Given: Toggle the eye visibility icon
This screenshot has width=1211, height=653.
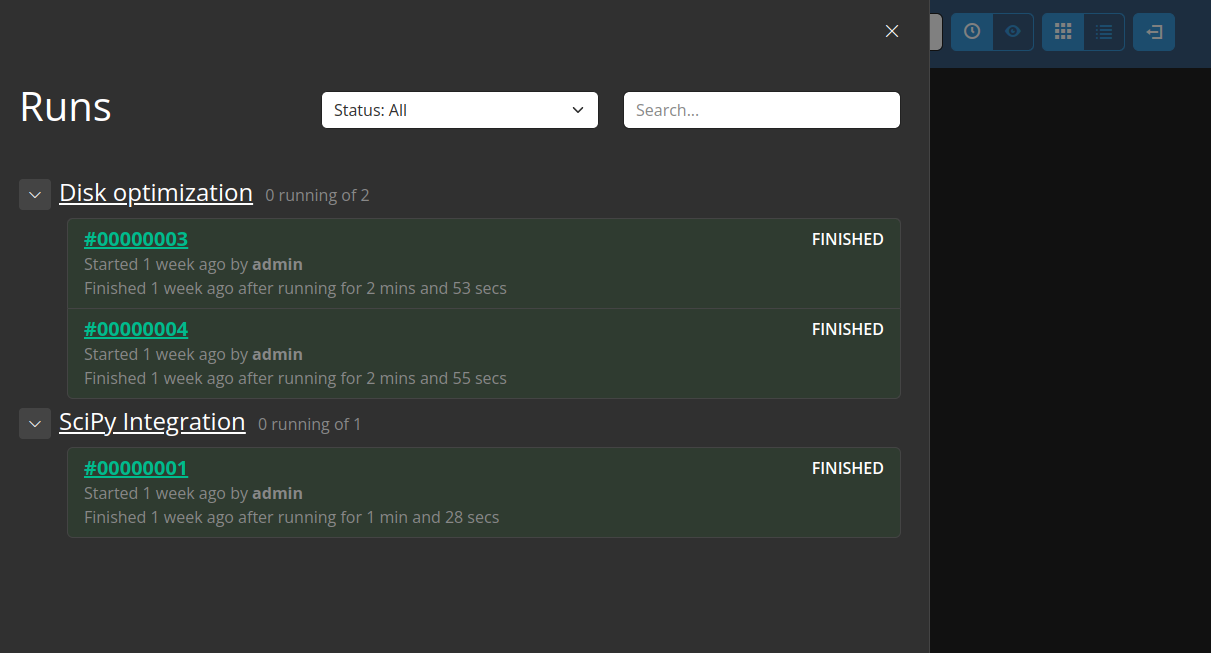Looking at the screenshot, I should point(1013,32).
